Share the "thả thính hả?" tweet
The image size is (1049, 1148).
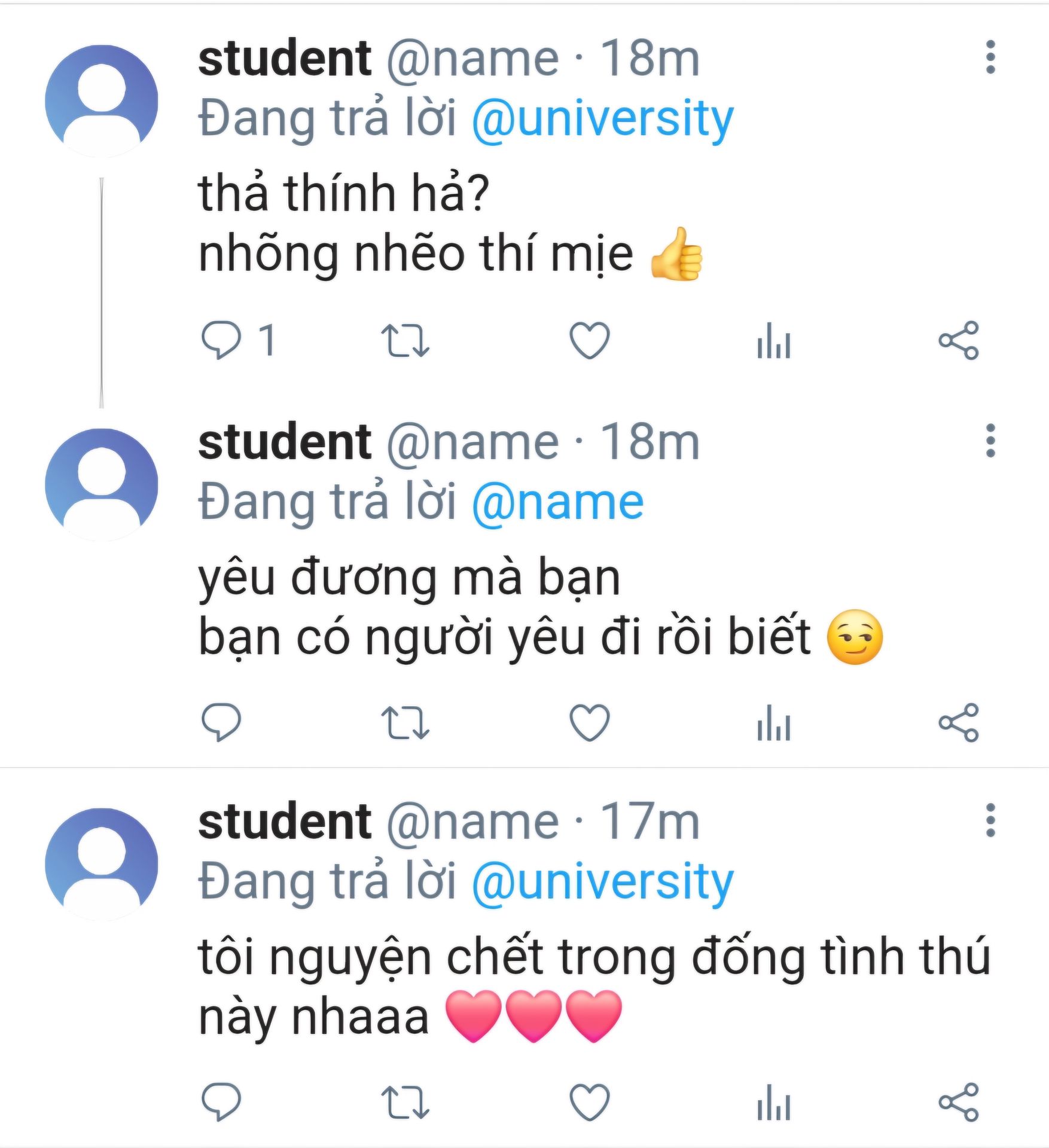(958, 340)
